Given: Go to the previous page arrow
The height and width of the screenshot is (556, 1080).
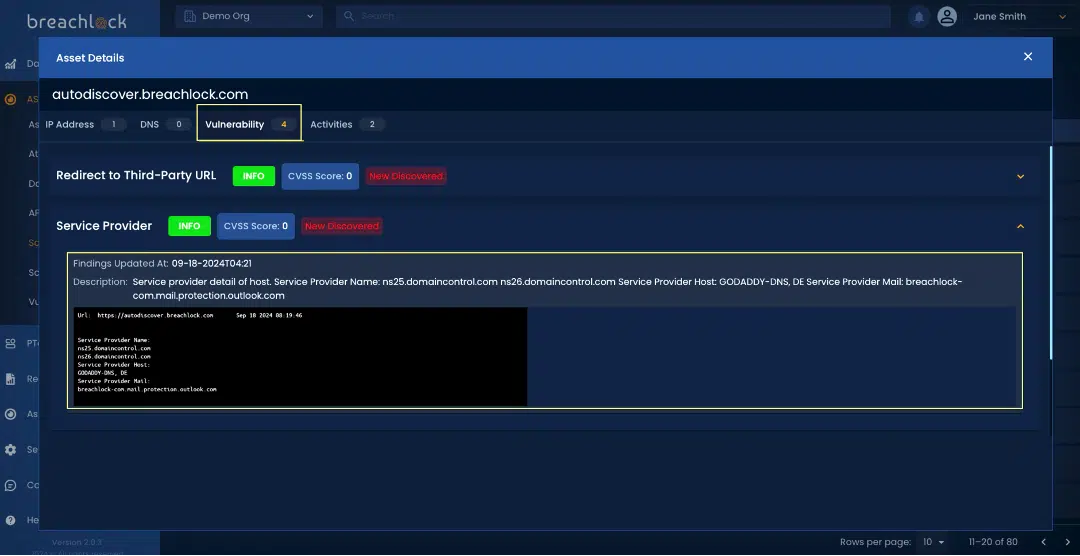Looking at the screenshot, I should click(1043, 542).
